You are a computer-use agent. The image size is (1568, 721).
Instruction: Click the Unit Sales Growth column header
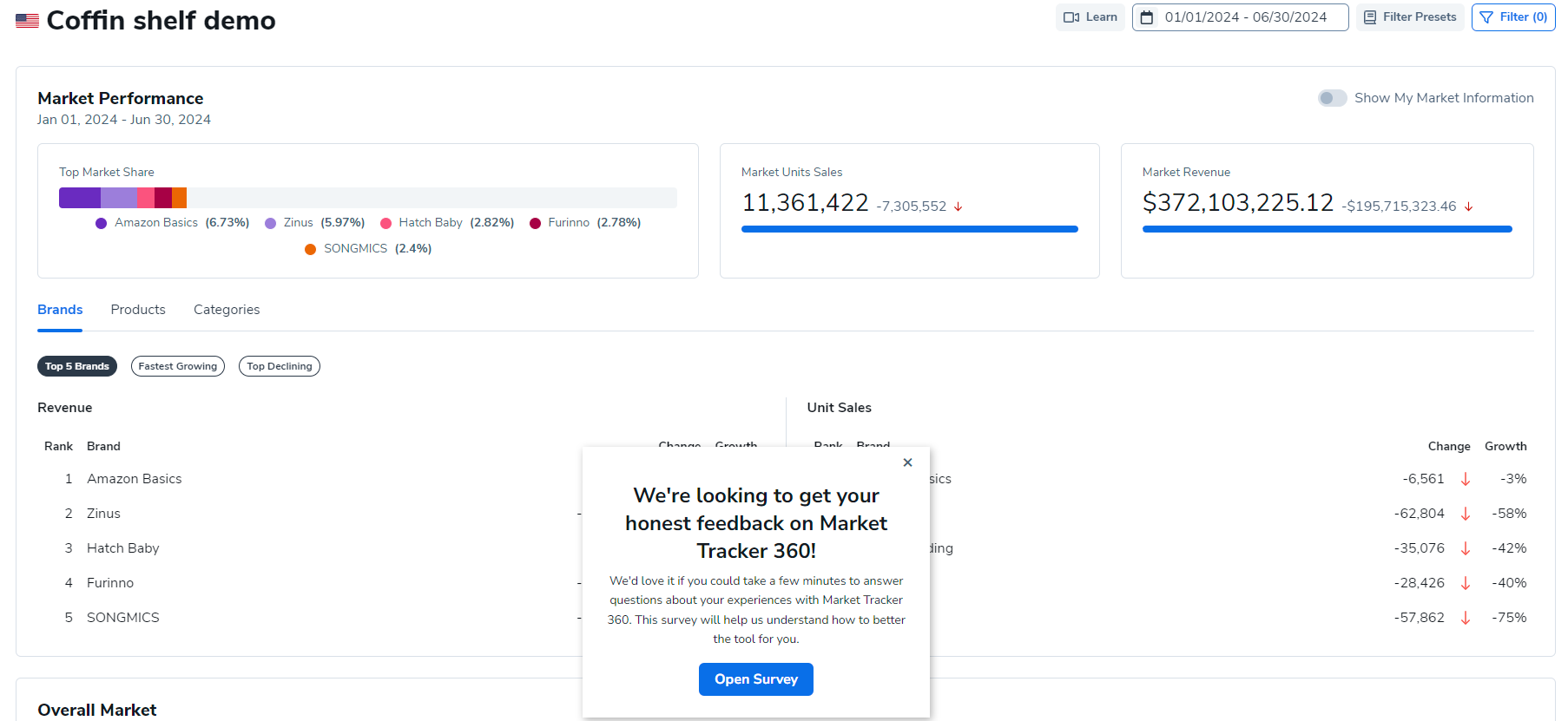1505,446
